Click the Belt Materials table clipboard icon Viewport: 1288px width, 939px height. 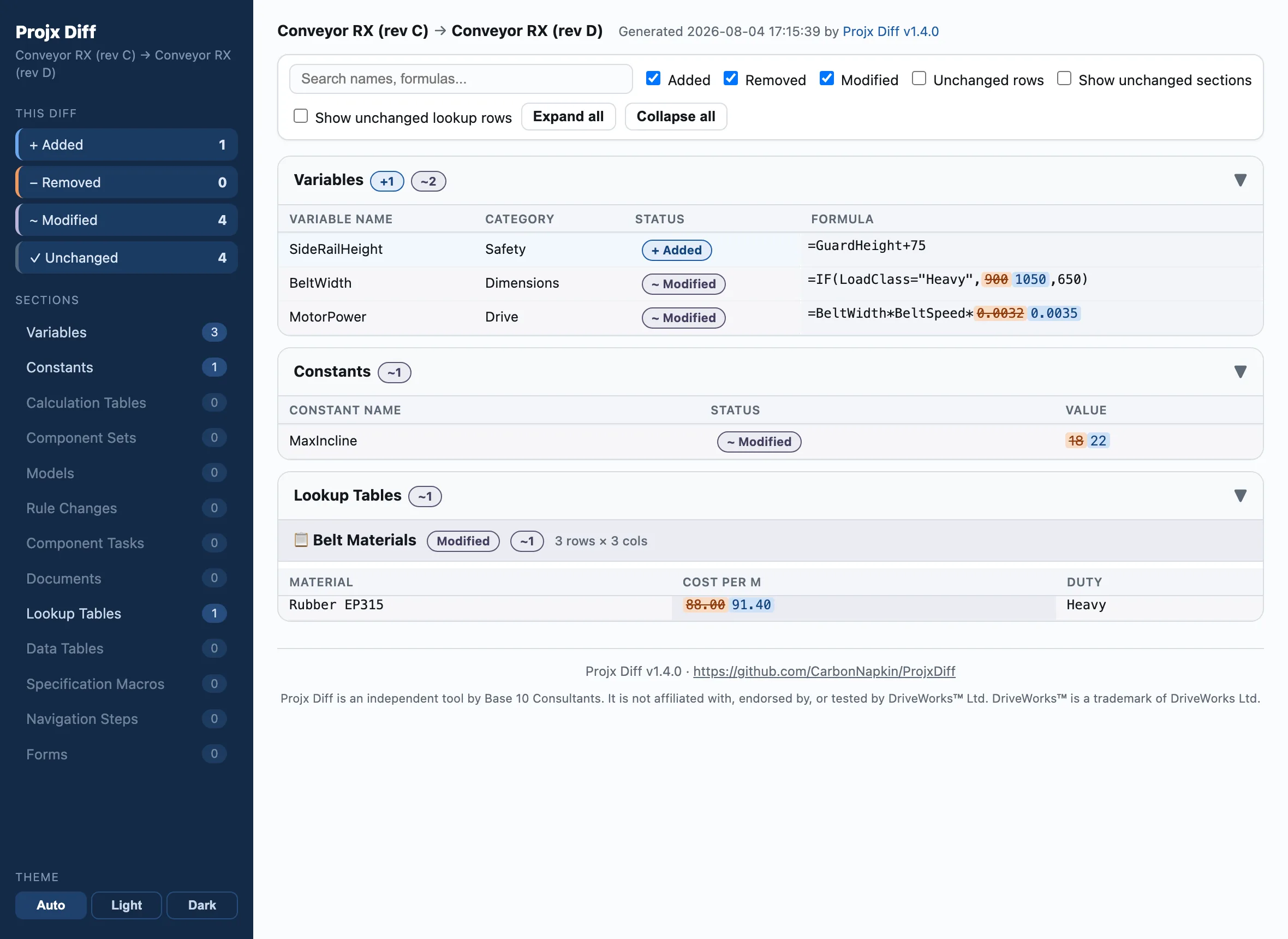[301, 539]
